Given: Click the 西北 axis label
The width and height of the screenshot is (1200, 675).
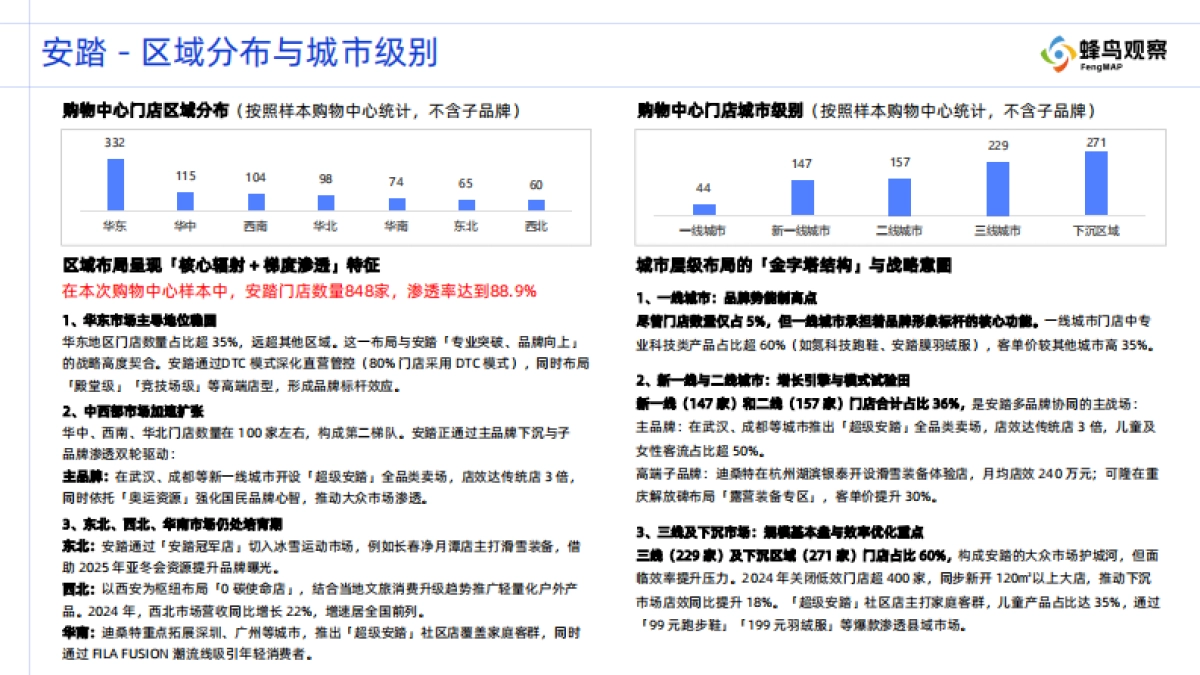Looking at the screenshot, I should 536,225.
